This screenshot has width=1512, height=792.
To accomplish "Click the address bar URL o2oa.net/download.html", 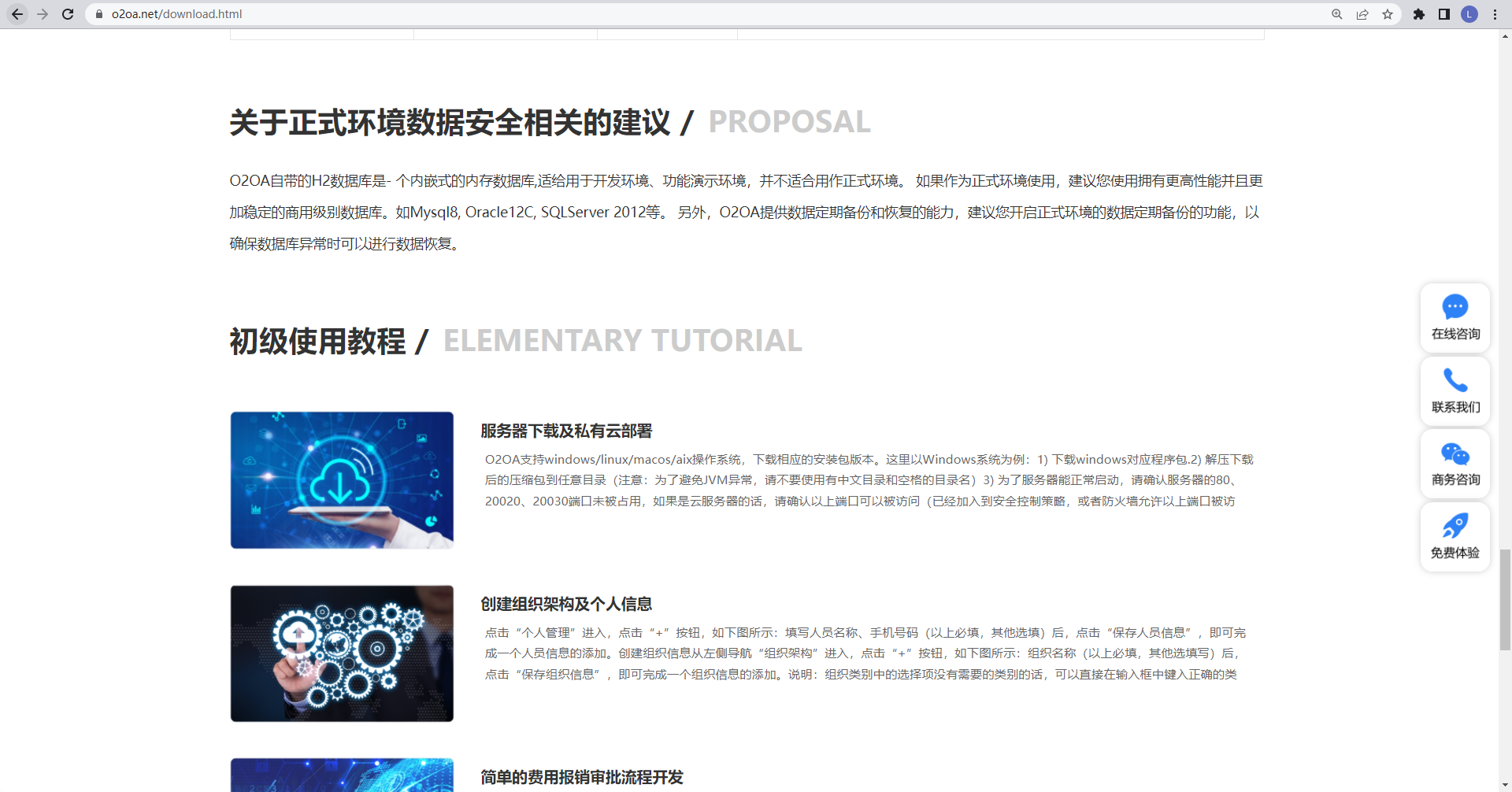I will 176,14.
